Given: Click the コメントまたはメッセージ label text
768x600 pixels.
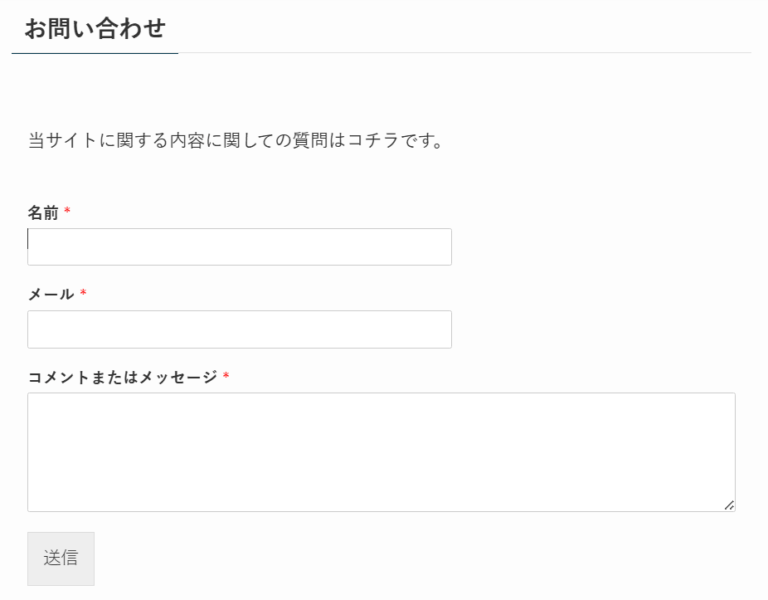Looking at the screenshot, I should tap(122, 377).
